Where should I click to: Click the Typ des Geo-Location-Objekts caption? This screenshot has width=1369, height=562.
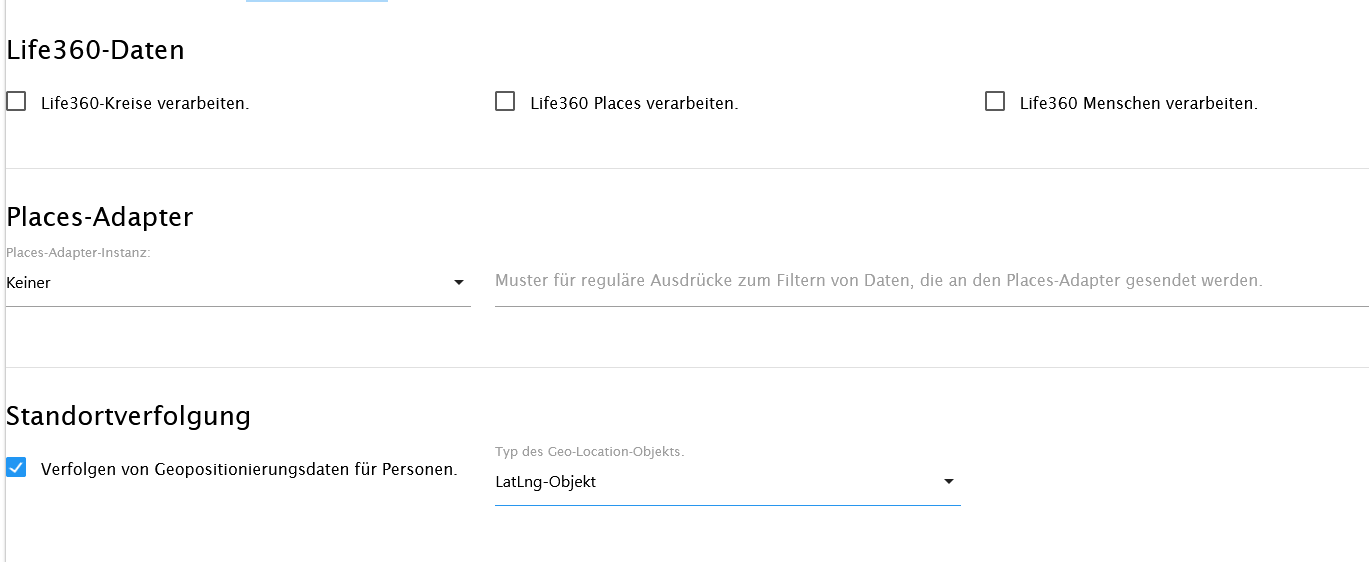590,452
